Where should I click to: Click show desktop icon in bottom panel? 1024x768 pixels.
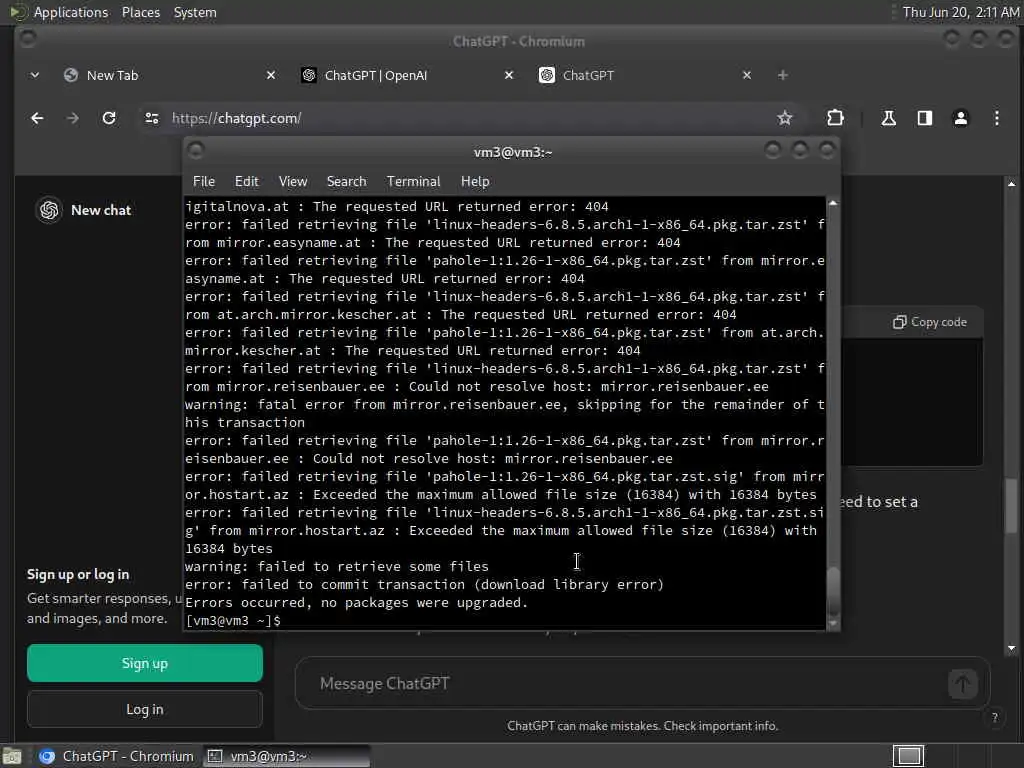tap(12, 756)
